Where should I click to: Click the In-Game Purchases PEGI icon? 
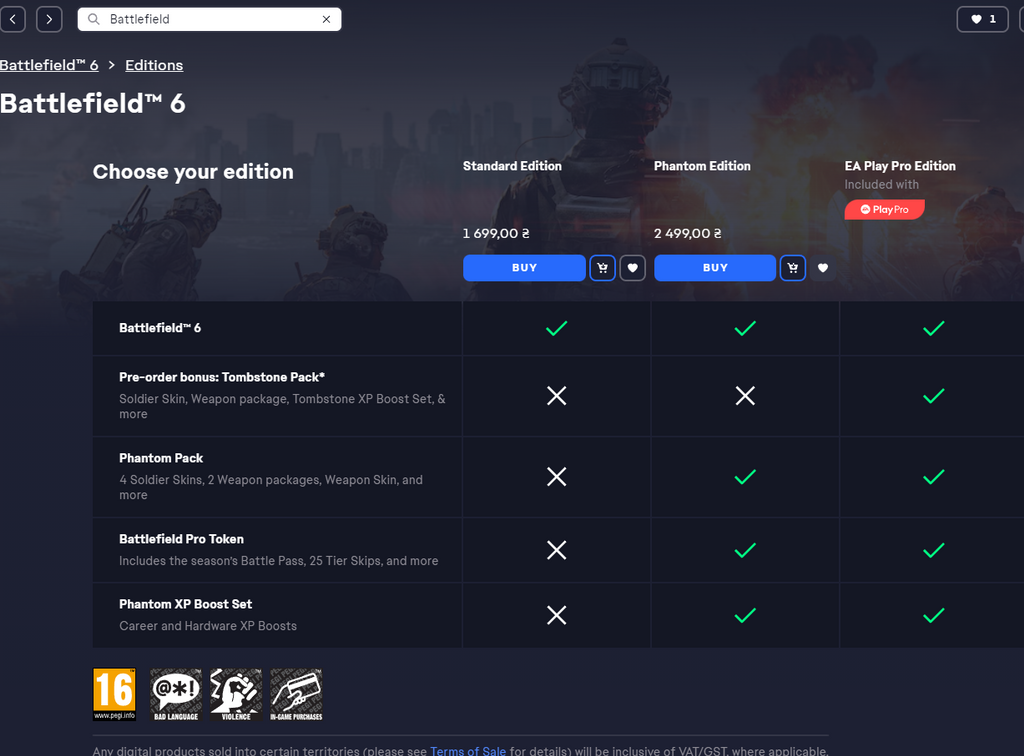click(x=296, y=694)
